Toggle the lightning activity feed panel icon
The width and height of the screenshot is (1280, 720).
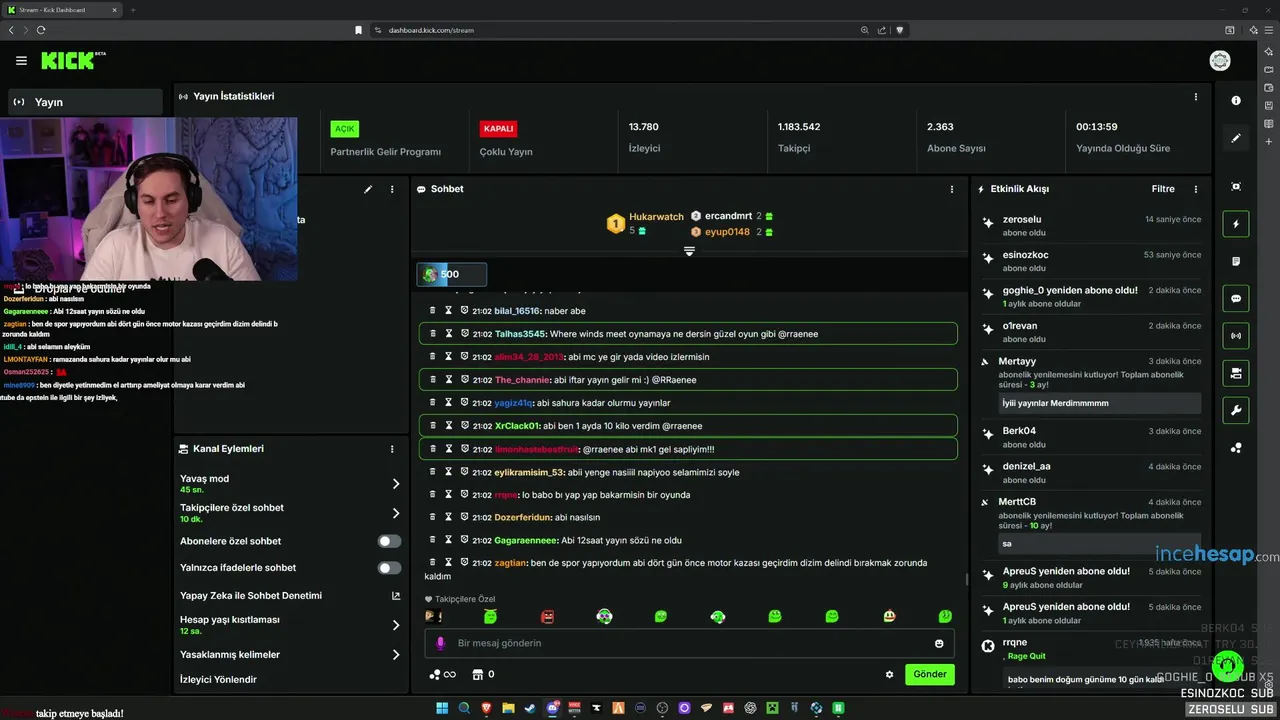[1236, 224]
